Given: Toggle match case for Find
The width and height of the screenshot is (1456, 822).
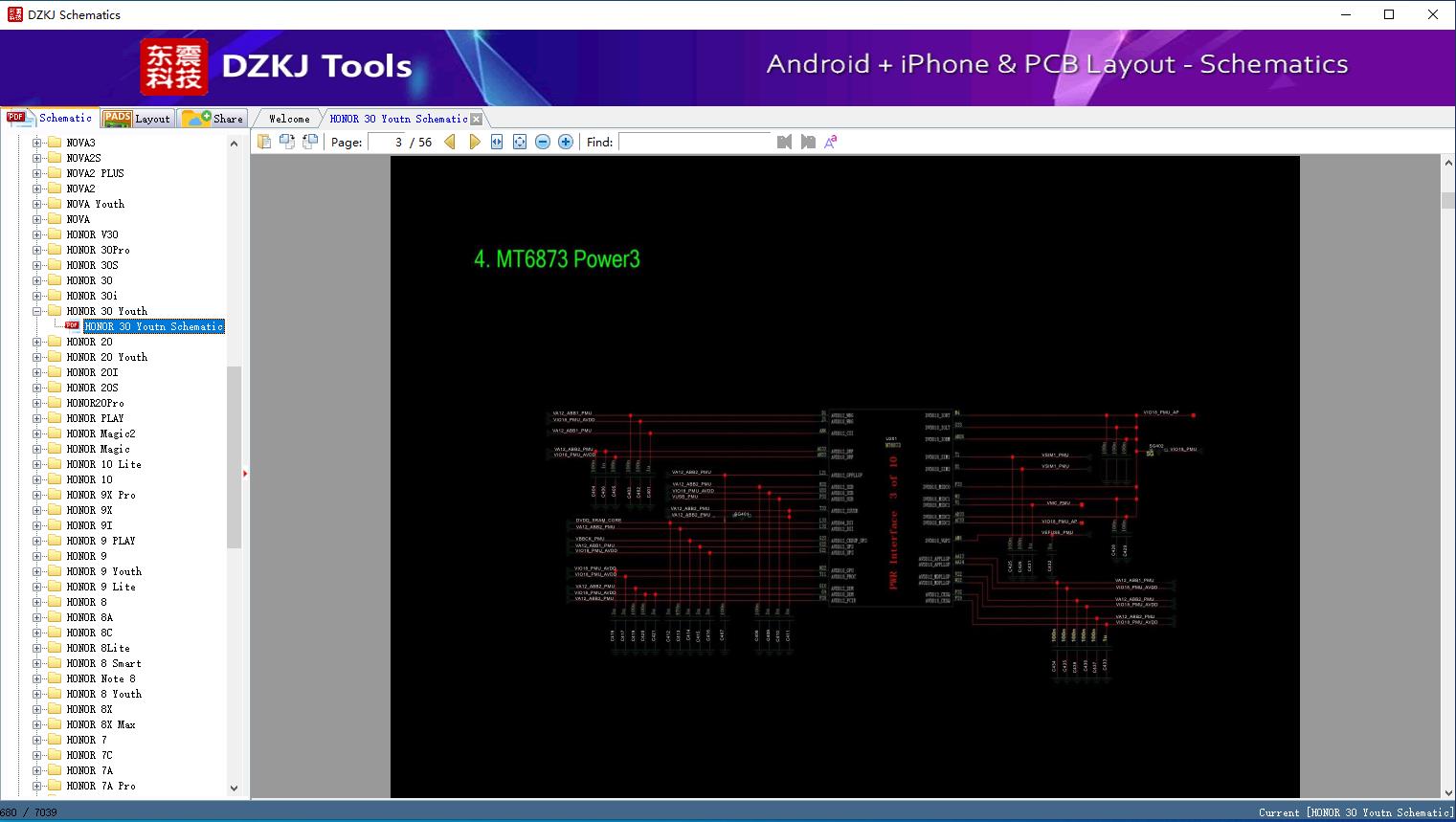Looking at the screenshot, I should pyautogui.click(x=831, y=142).
